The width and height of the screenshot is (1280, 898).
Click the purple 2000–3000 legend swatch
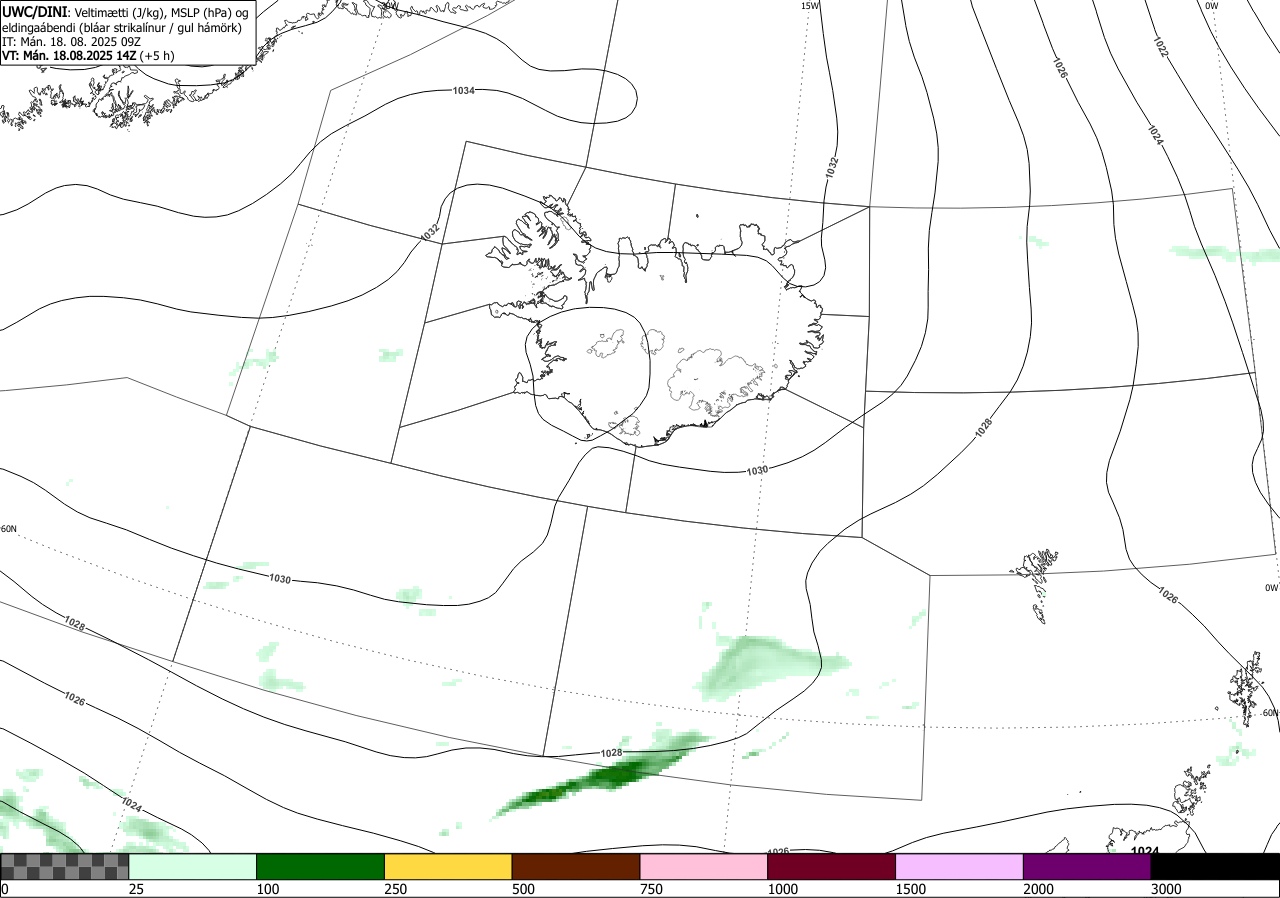(1087, 866)
